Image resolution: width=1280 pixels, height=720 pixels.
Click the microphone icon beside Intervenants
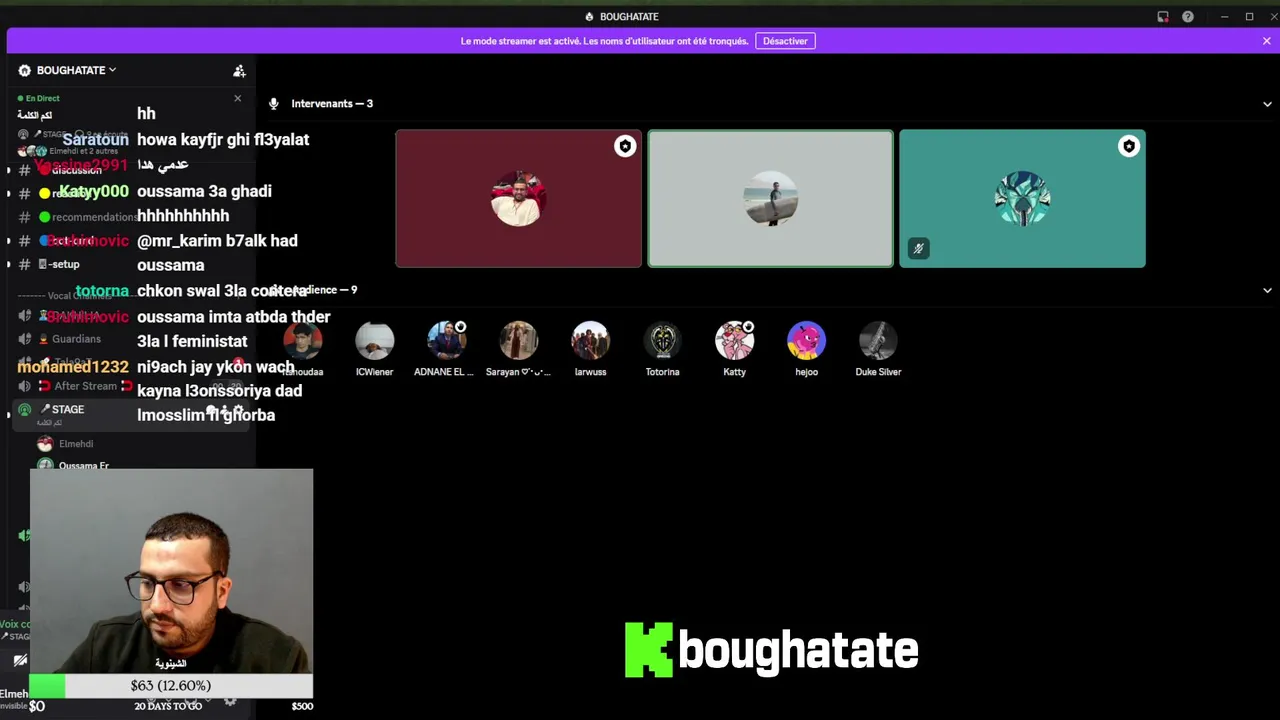tap(273, 104)
